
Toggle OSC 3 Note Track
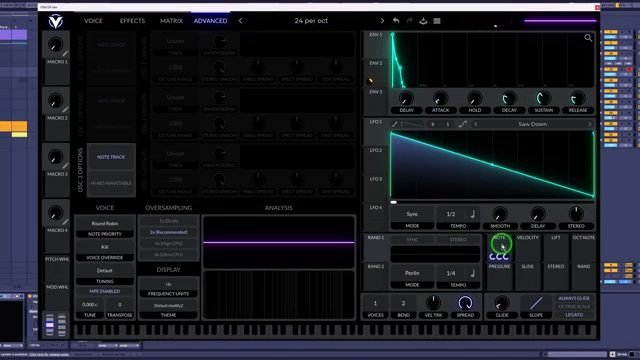coord(111,157)
